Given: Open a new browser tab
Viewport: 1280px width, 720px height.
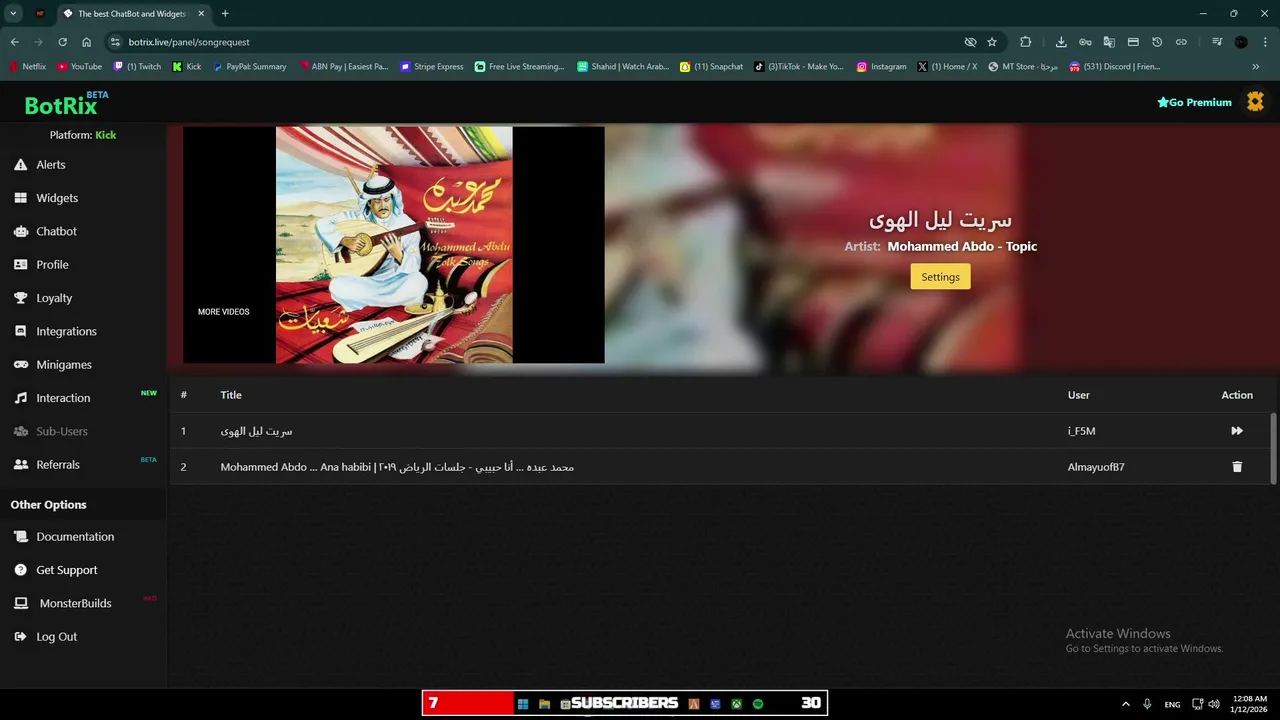Looking at the screenshot, I should [225, 13].
